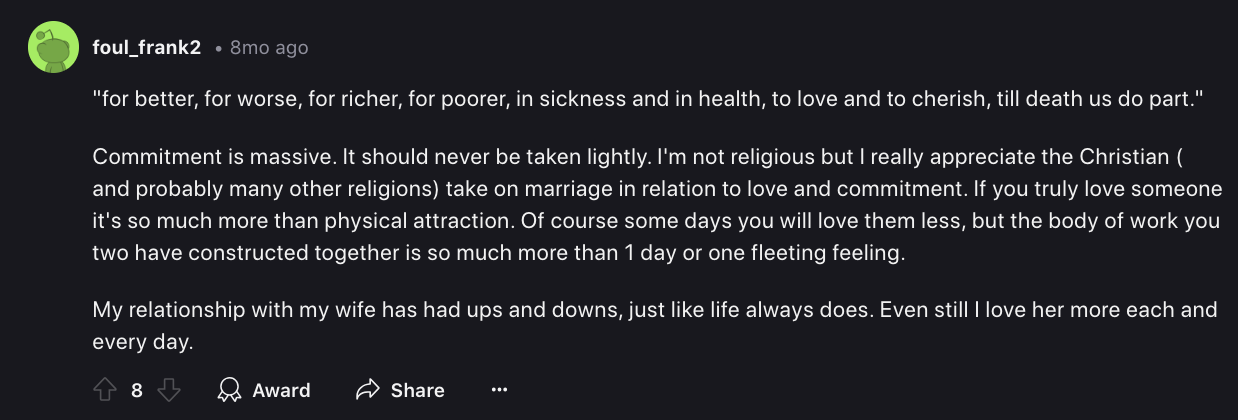Click the Award ribbon icon

229,390
